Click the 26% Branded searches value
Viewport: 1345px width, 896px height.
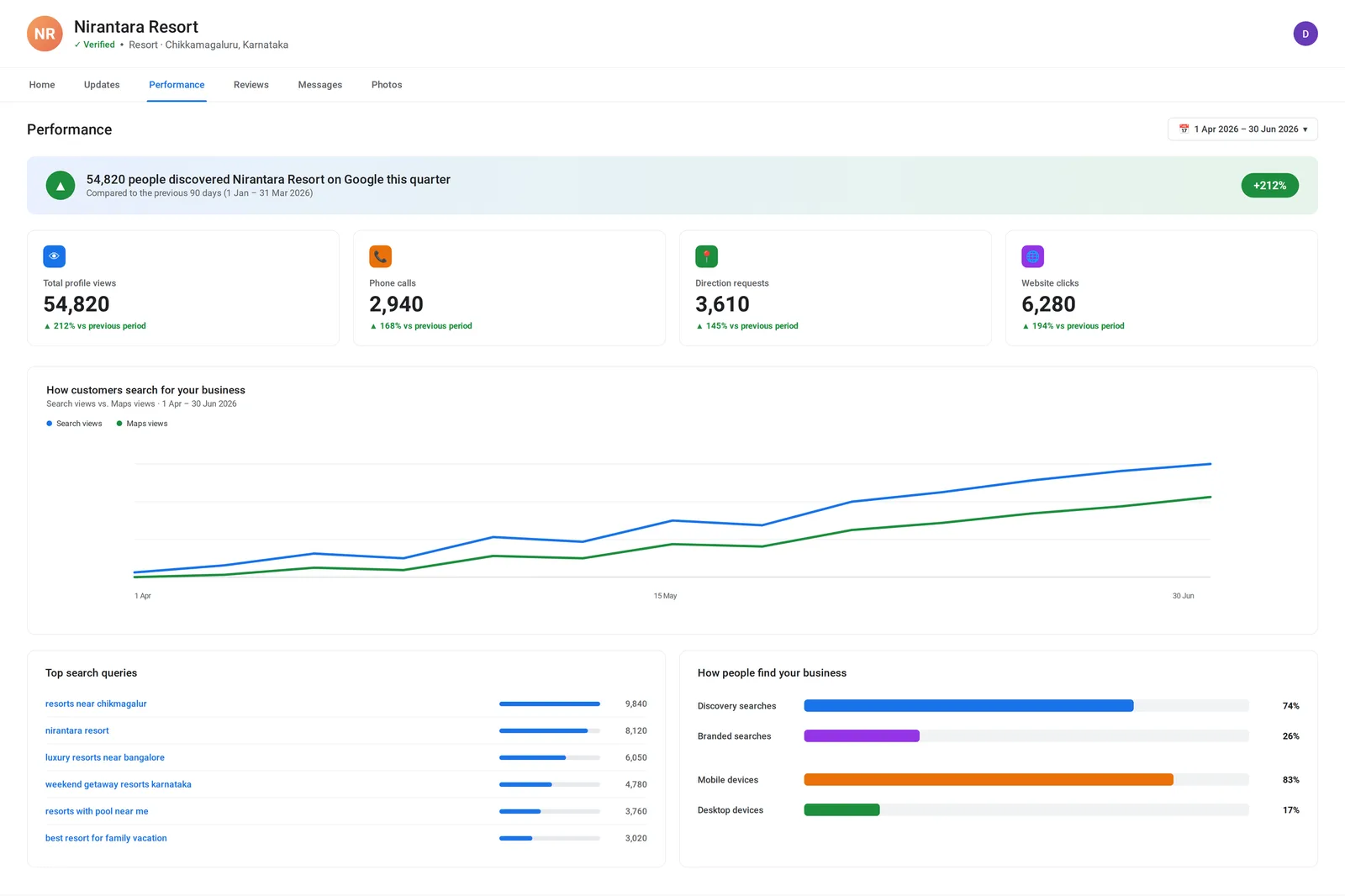[1291, 736]
